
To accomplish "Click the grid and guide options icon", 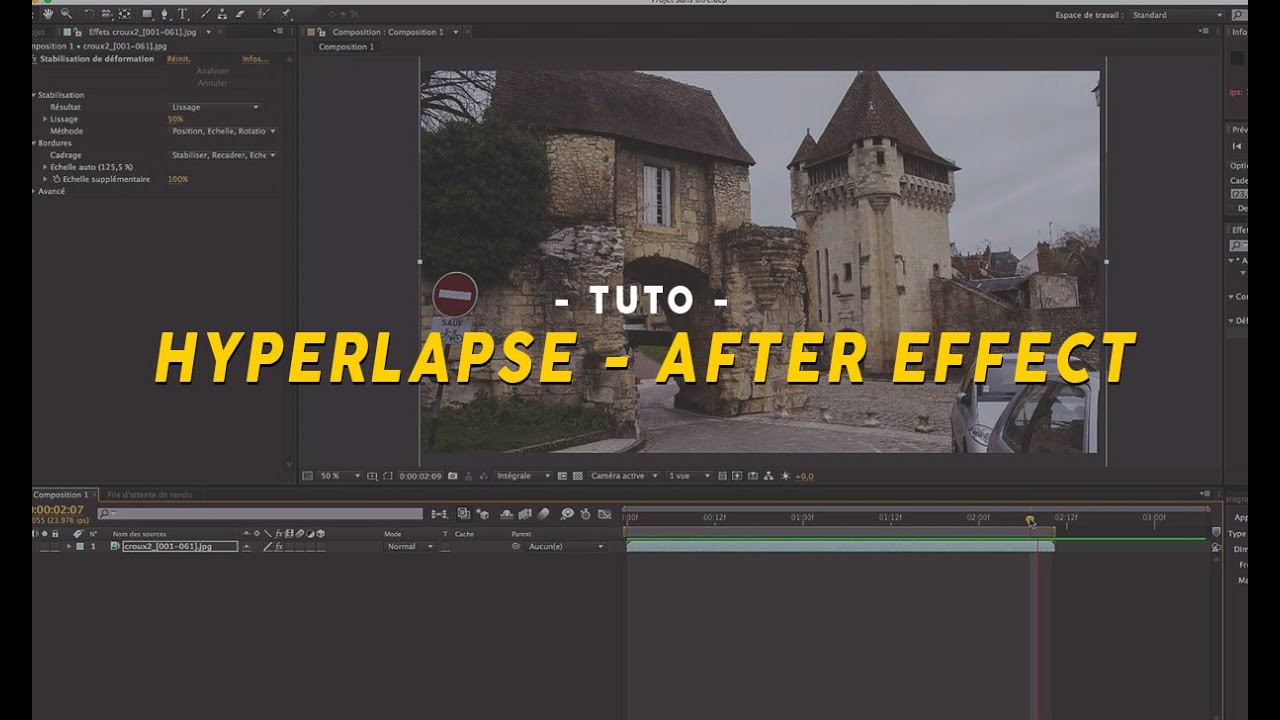I will (x=372, y=476).
